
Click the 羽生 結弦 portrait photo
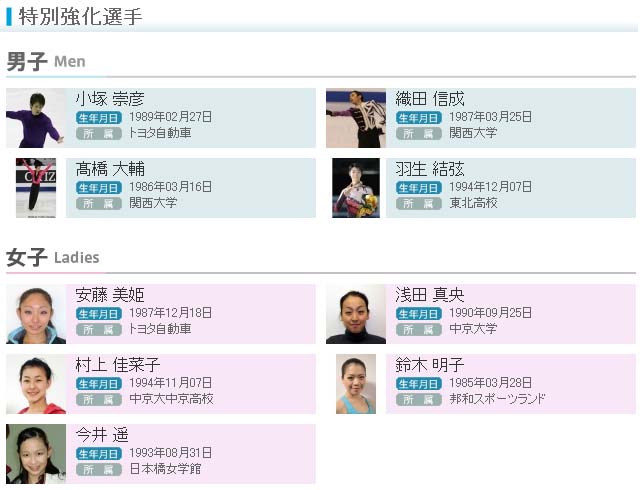point(355,188)
